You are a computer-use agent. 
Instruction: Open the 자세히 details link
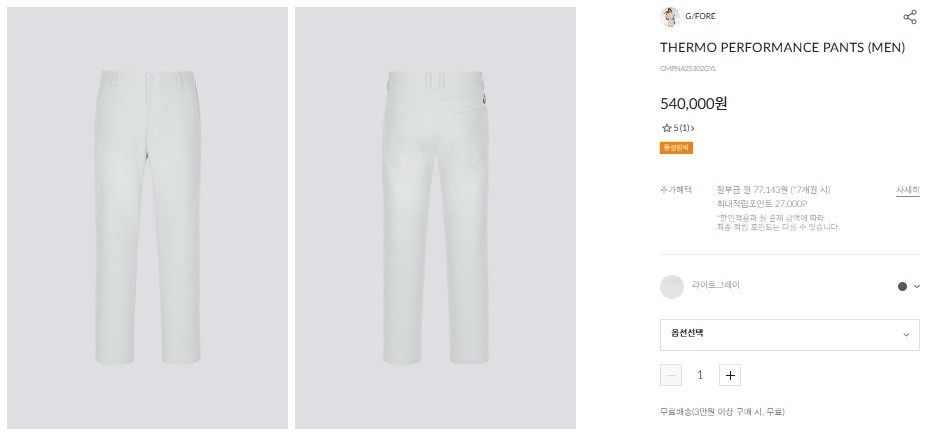907,190
